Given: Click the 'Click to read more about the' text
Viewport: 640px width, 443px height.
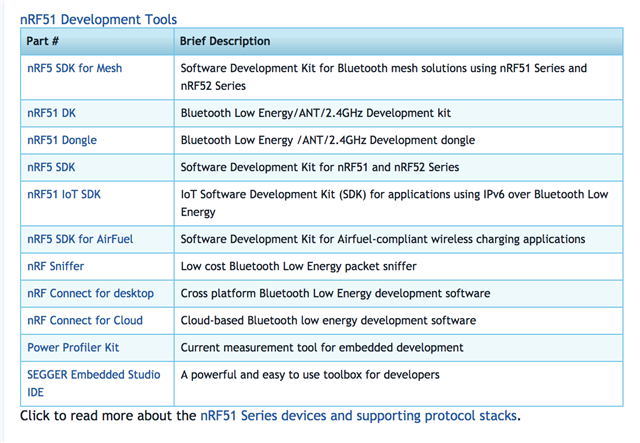Looking at the screenshot, I should [x=108, y=416].
